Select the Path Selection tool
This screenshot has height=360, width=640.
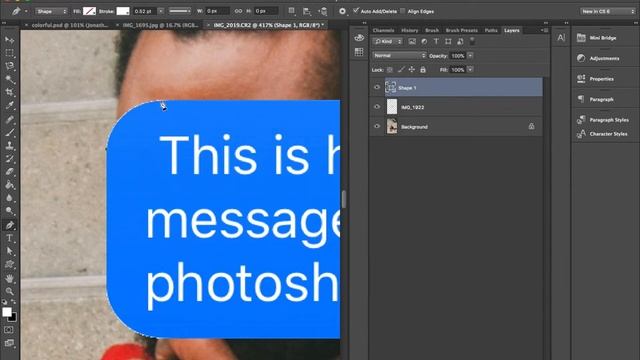click(9, 251)
